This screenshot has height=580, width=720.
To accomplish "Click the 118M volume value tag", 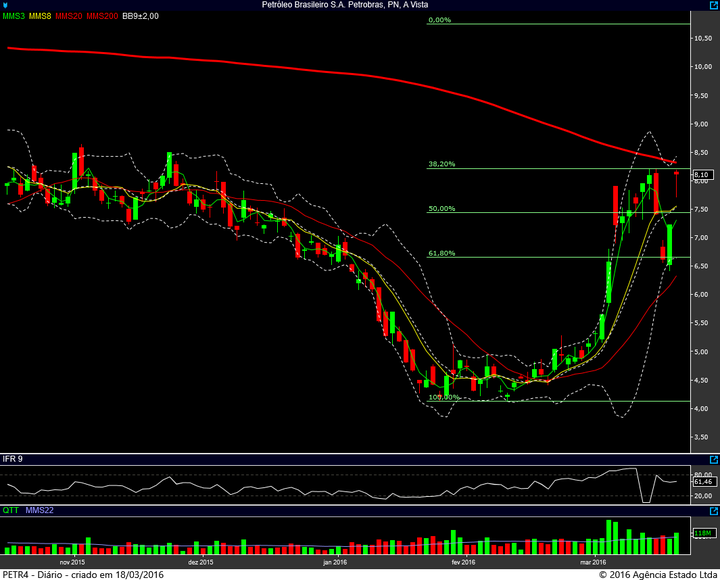I will (703, 533).
